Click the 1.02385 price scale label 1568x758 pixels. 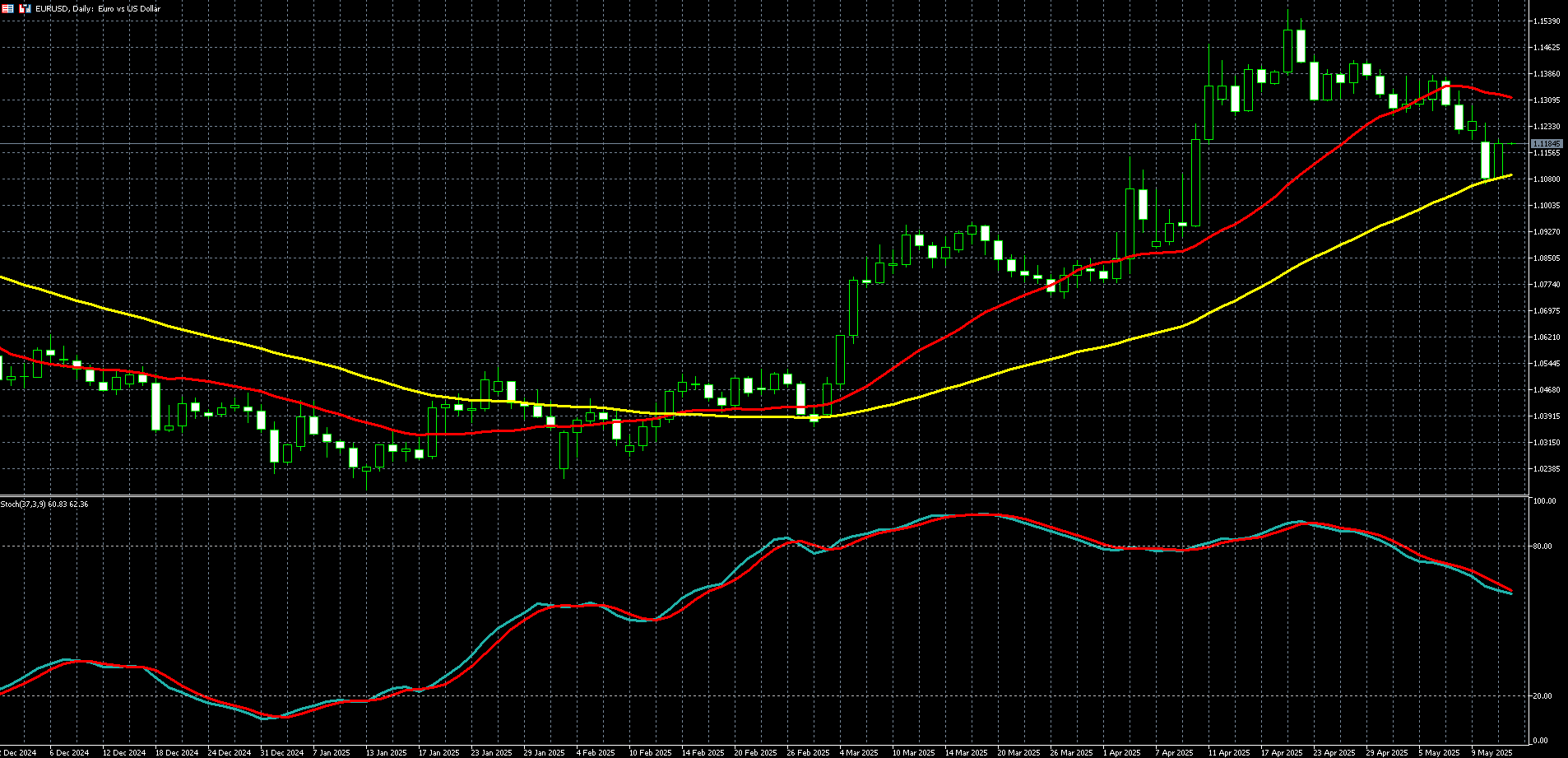(x=1547, y=469)
